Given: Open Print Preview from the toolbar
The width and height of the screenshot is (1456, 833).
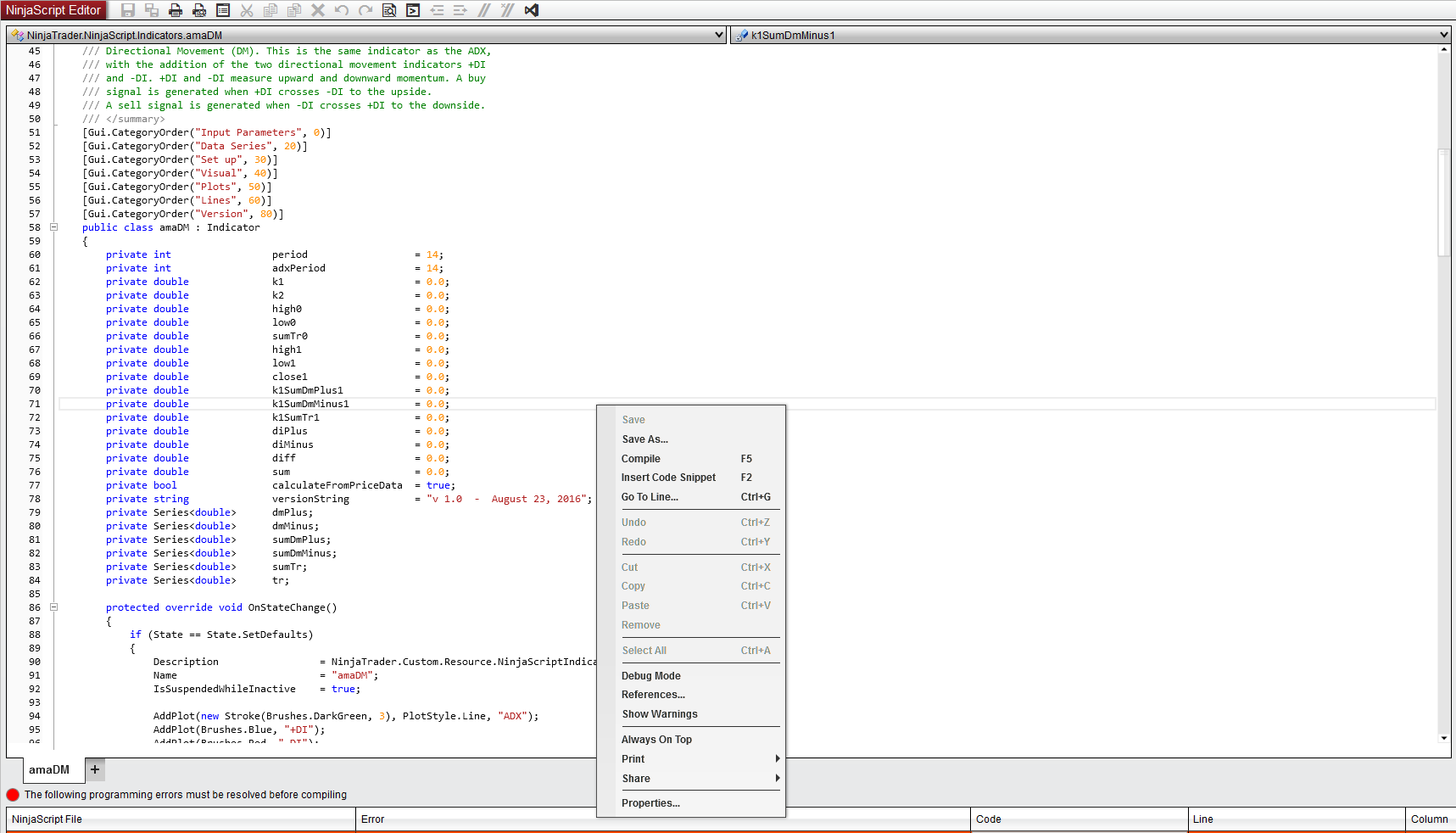Looking at the screenshot, I should click(199, 10).
